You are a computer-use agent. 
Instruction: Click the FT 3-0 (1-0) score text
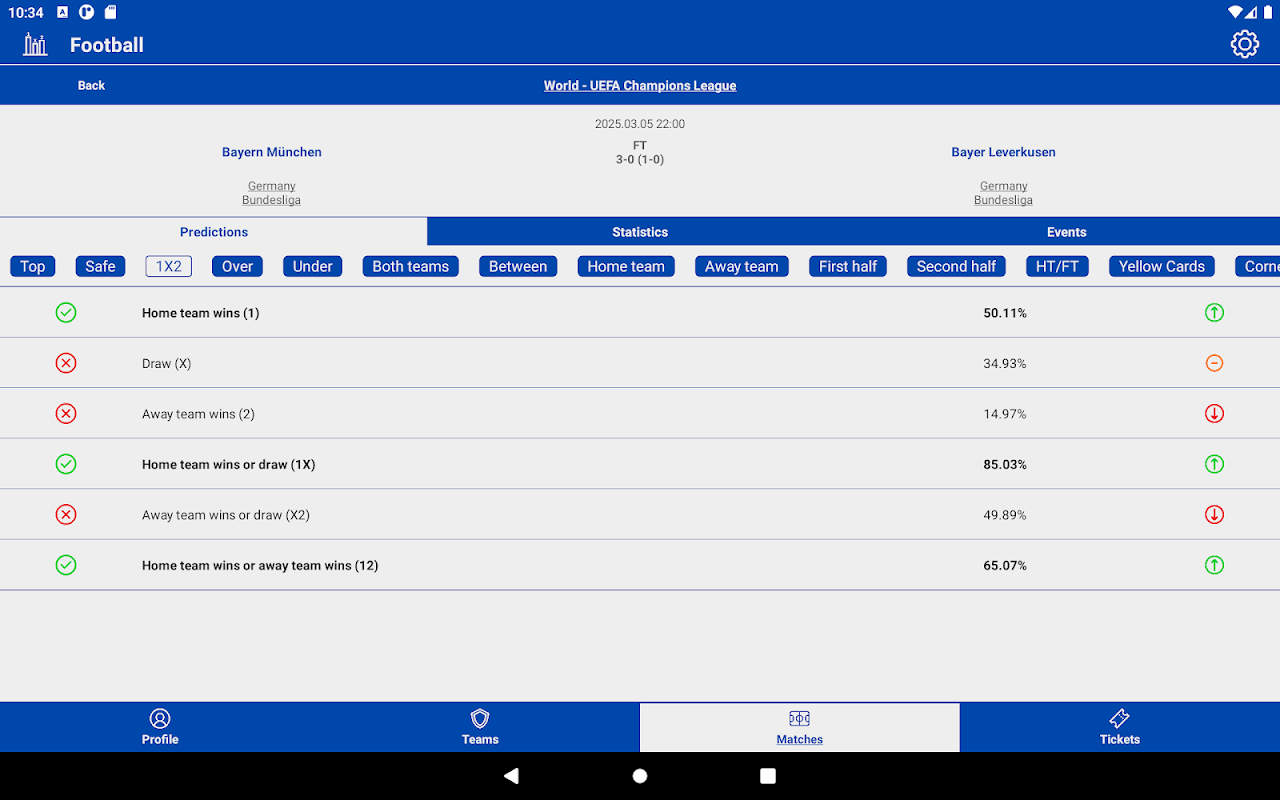[640, 152]
